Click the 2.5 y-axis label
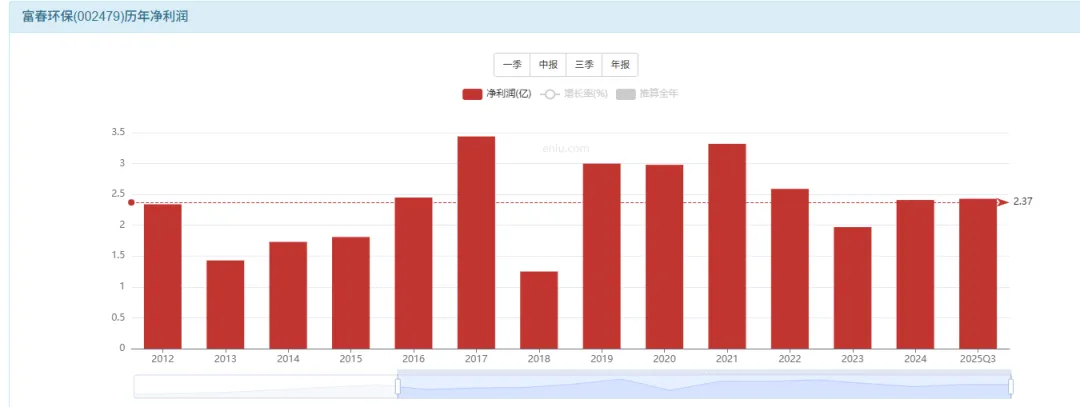 (118, 194)
